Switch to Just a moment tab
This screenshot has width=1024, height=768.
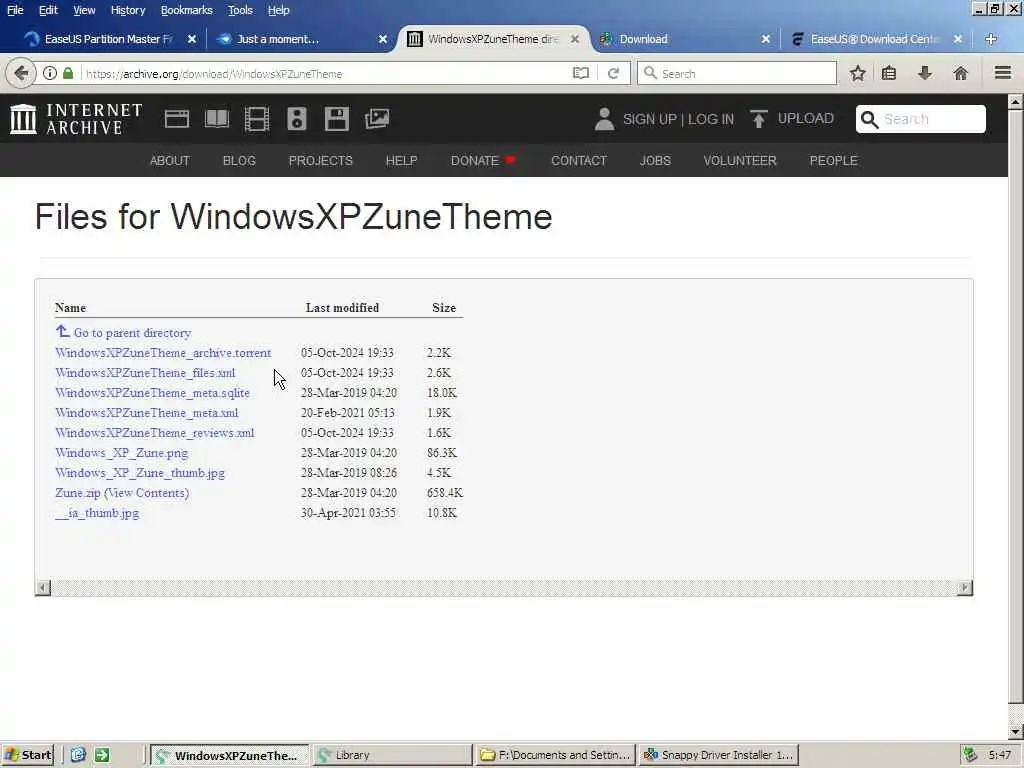(300, 39)
